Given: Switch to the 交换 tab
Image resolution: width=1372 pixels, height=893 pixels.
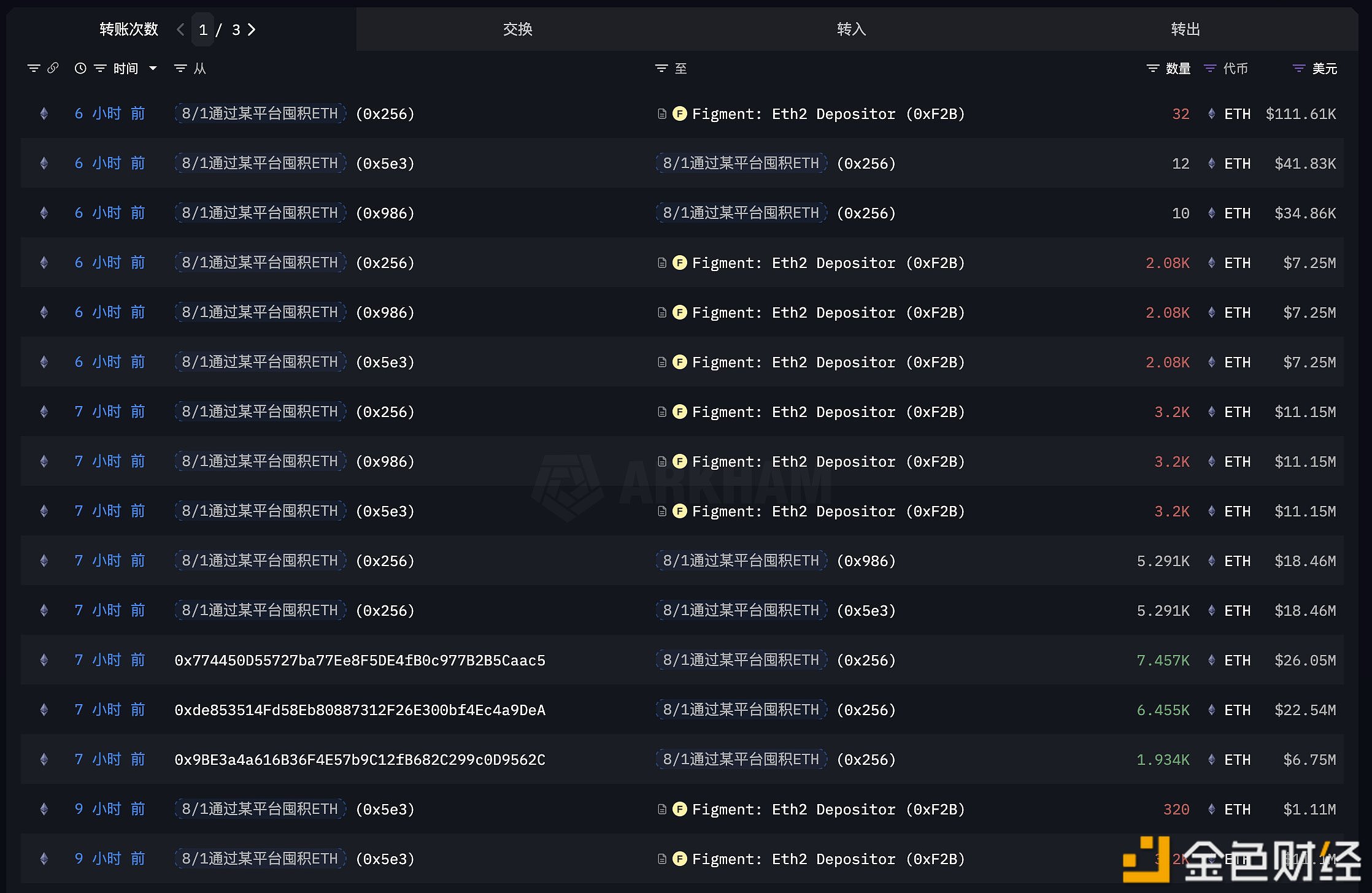Looking at the screenshot, I should coord(517,29).
